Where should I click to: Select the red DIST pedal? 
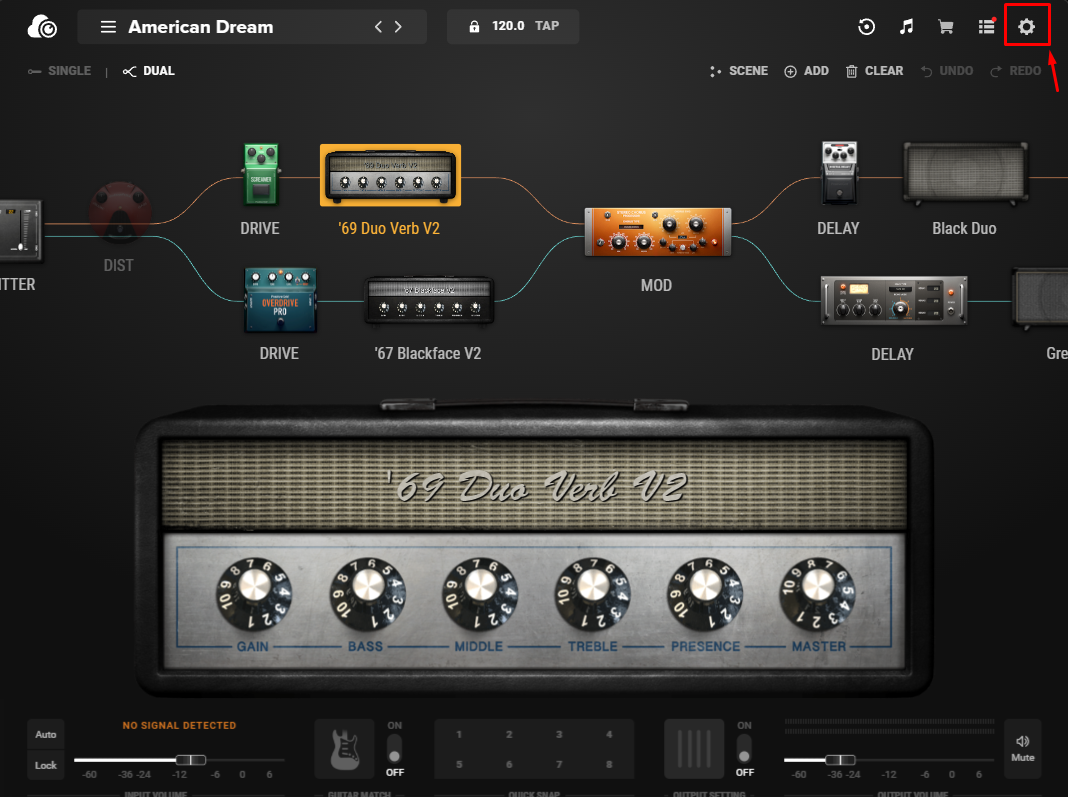120,213
